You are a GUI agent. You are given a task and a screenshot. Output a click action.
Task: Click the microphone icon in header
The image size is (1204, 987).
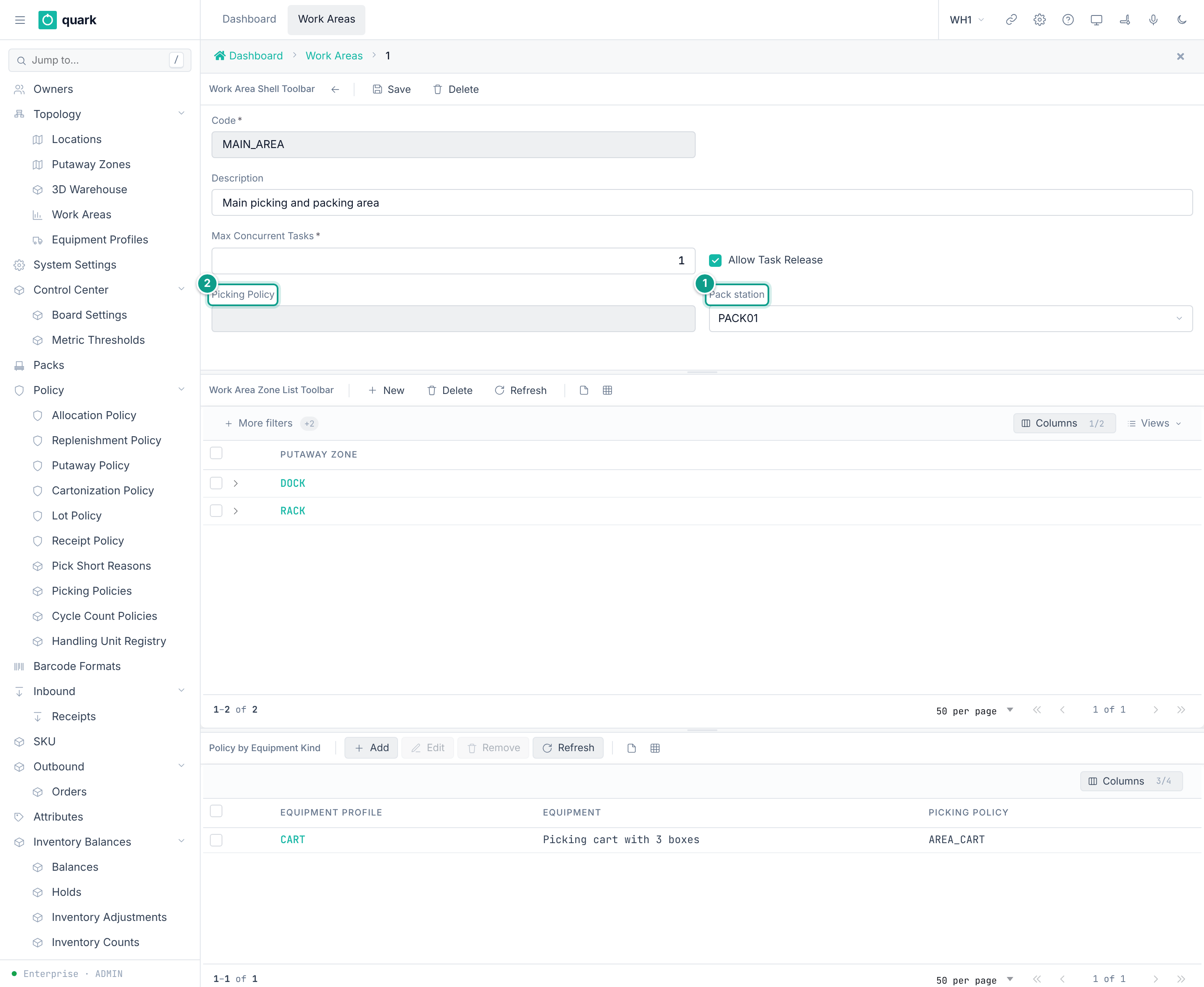pyautogui.click(x=1153, y=20)
